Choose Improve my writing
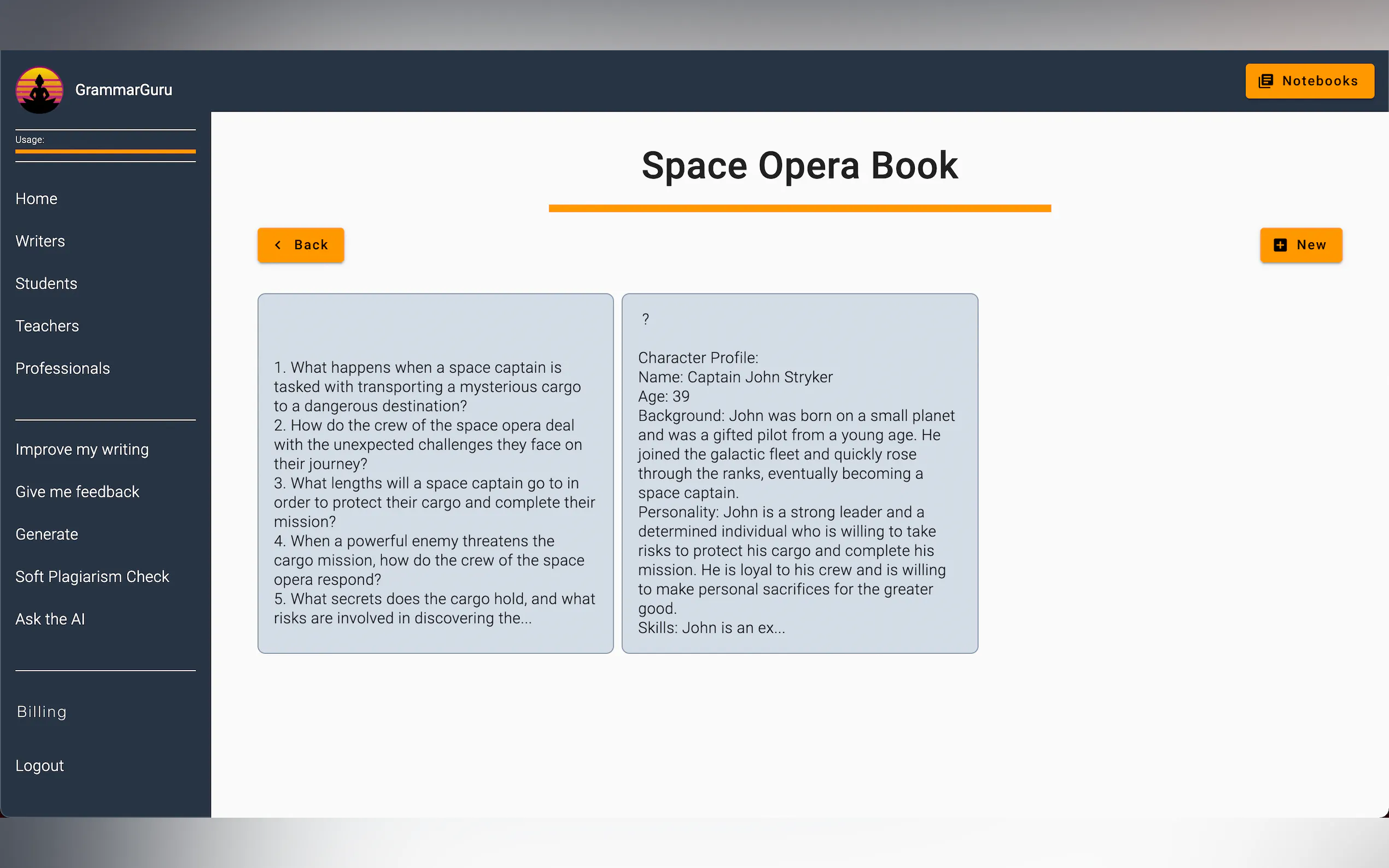 pos(82,449)
